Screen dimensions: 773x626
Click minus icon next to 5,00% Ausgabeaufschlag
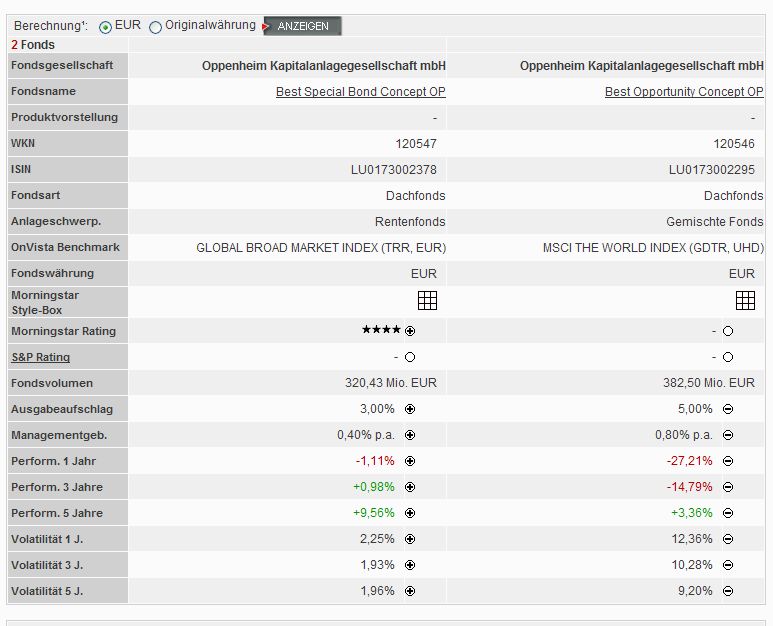(x=728, y=409)
